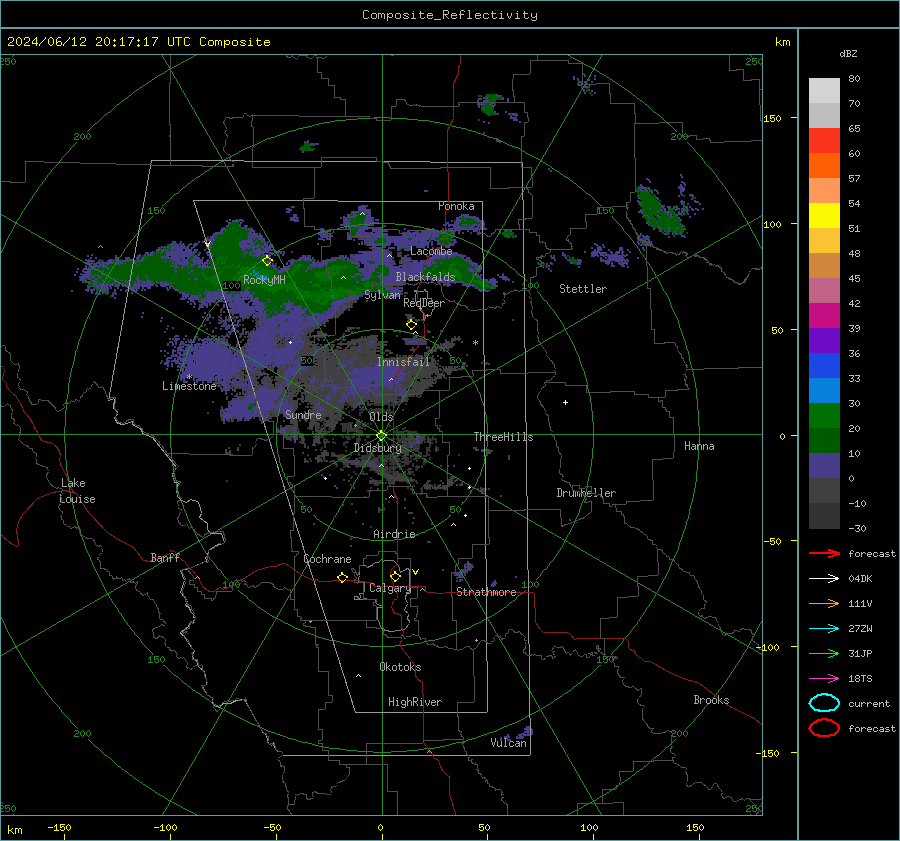900x841 pixels.
Task: Click the 'Composite_Reflectivity' title text
Action: (450, 15)
